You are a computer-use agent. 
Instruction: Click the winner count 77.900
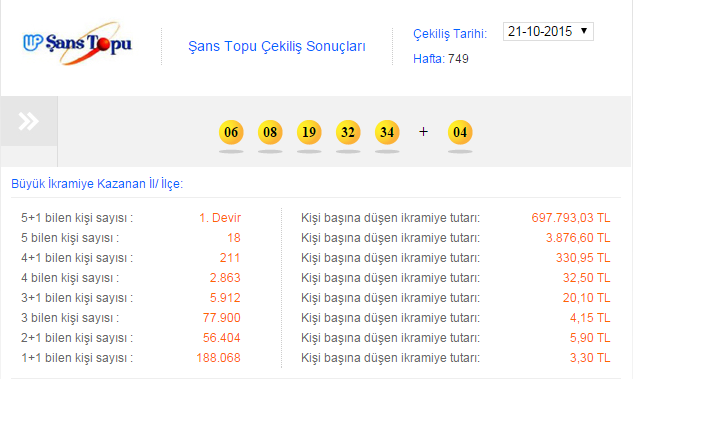pos(221,318)
